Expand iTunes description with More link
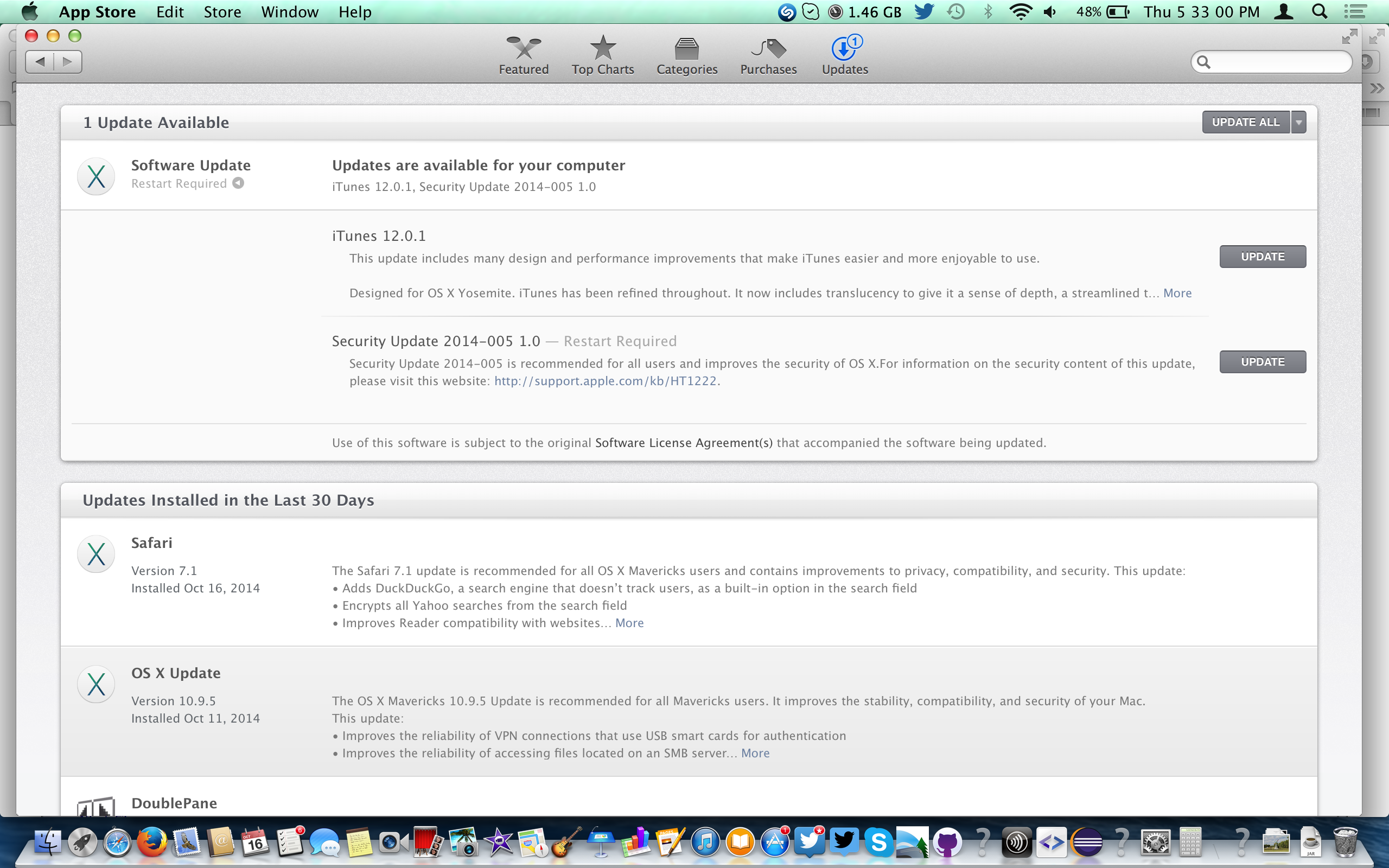 (1177, 293)
